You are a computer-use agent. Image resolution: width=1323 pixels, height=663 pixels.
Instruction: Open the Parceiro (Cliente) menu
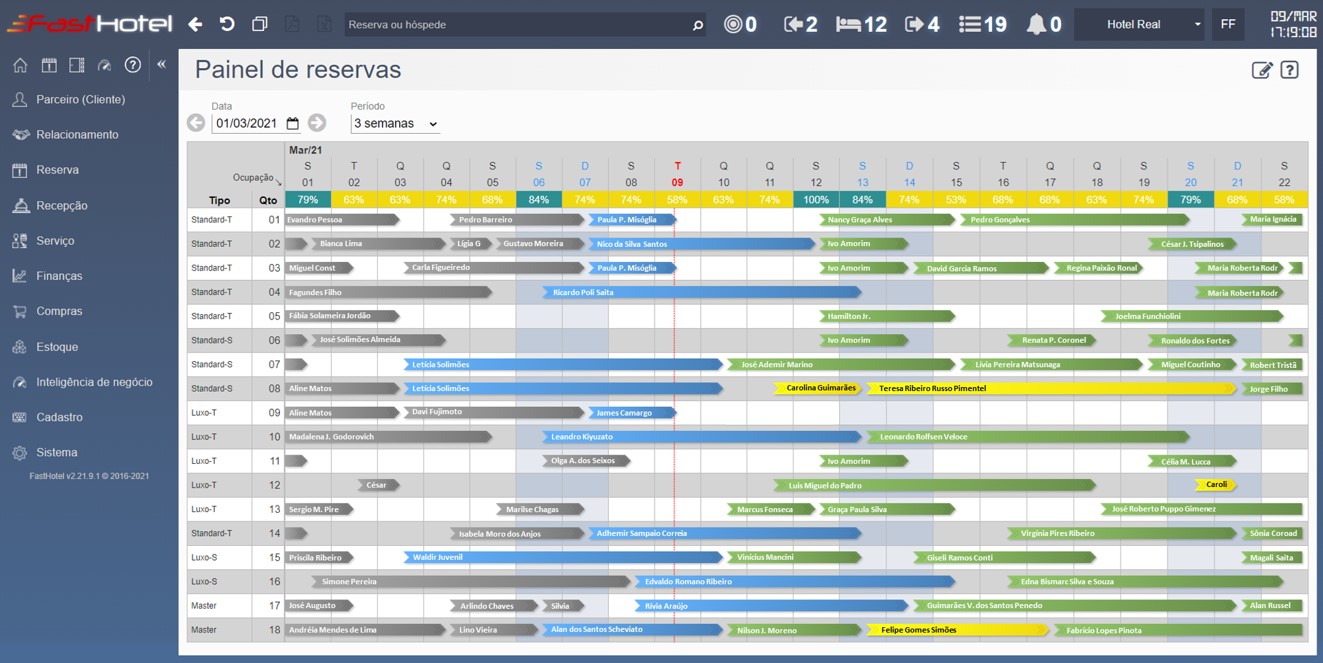(x=80, y=100)
